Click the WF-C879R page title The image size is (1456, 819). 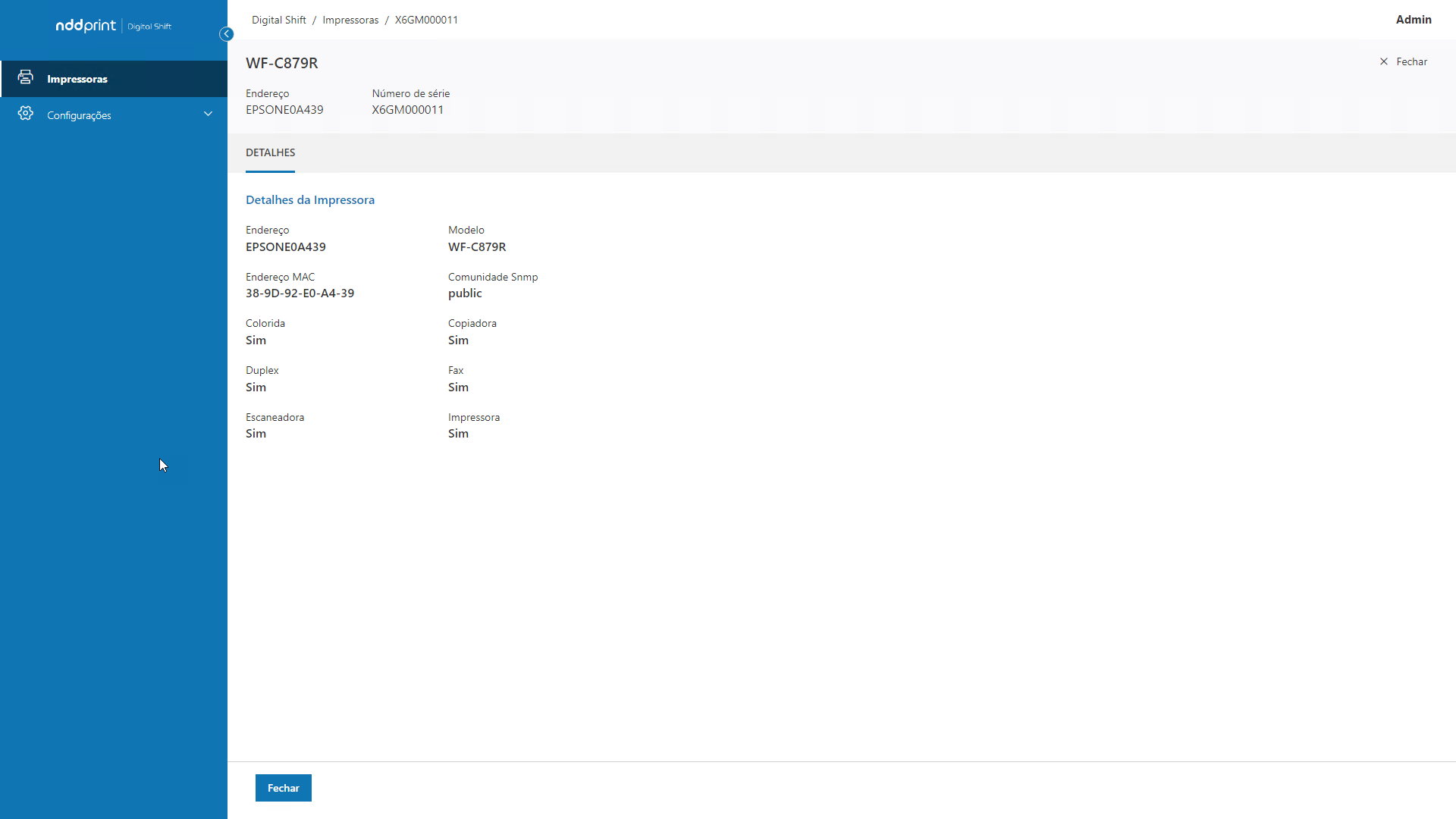point(281,63)
